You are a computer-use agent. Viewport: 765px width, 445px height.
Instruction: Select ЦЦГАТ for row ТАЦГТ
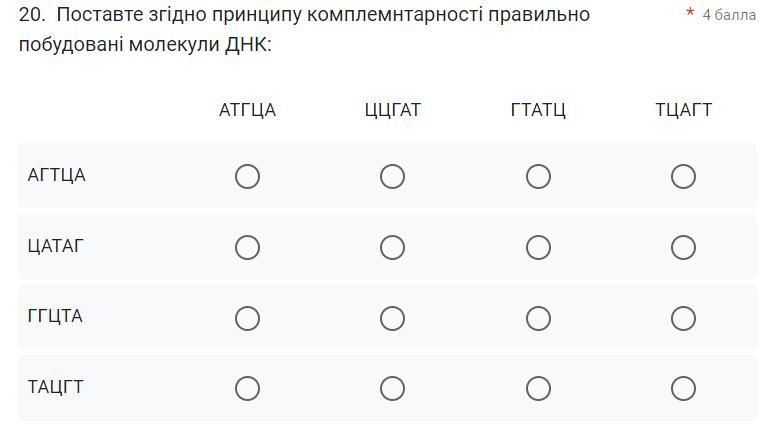point(393,388)
